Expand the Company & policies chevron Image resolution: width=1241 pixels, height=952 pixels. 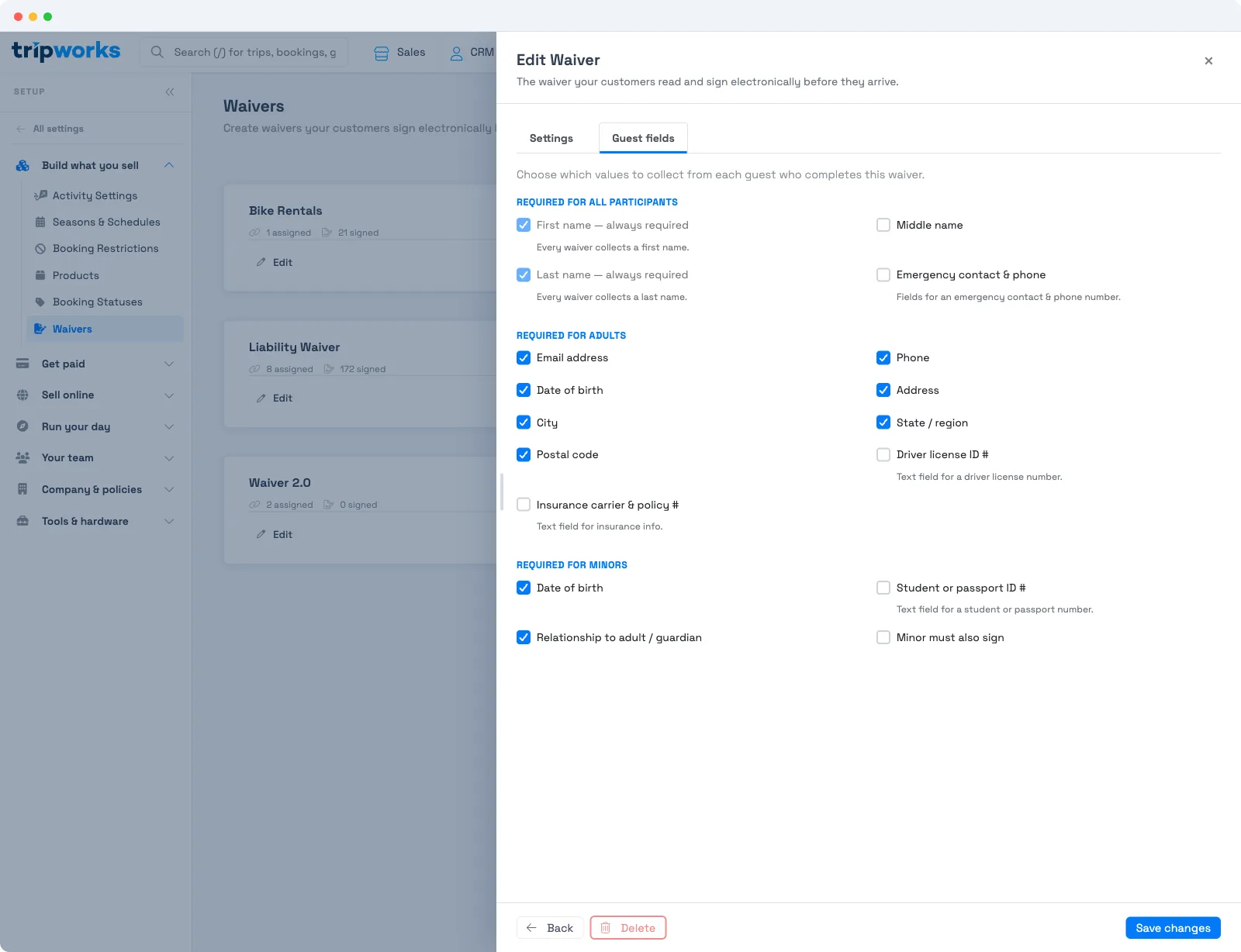coord(169,489)
